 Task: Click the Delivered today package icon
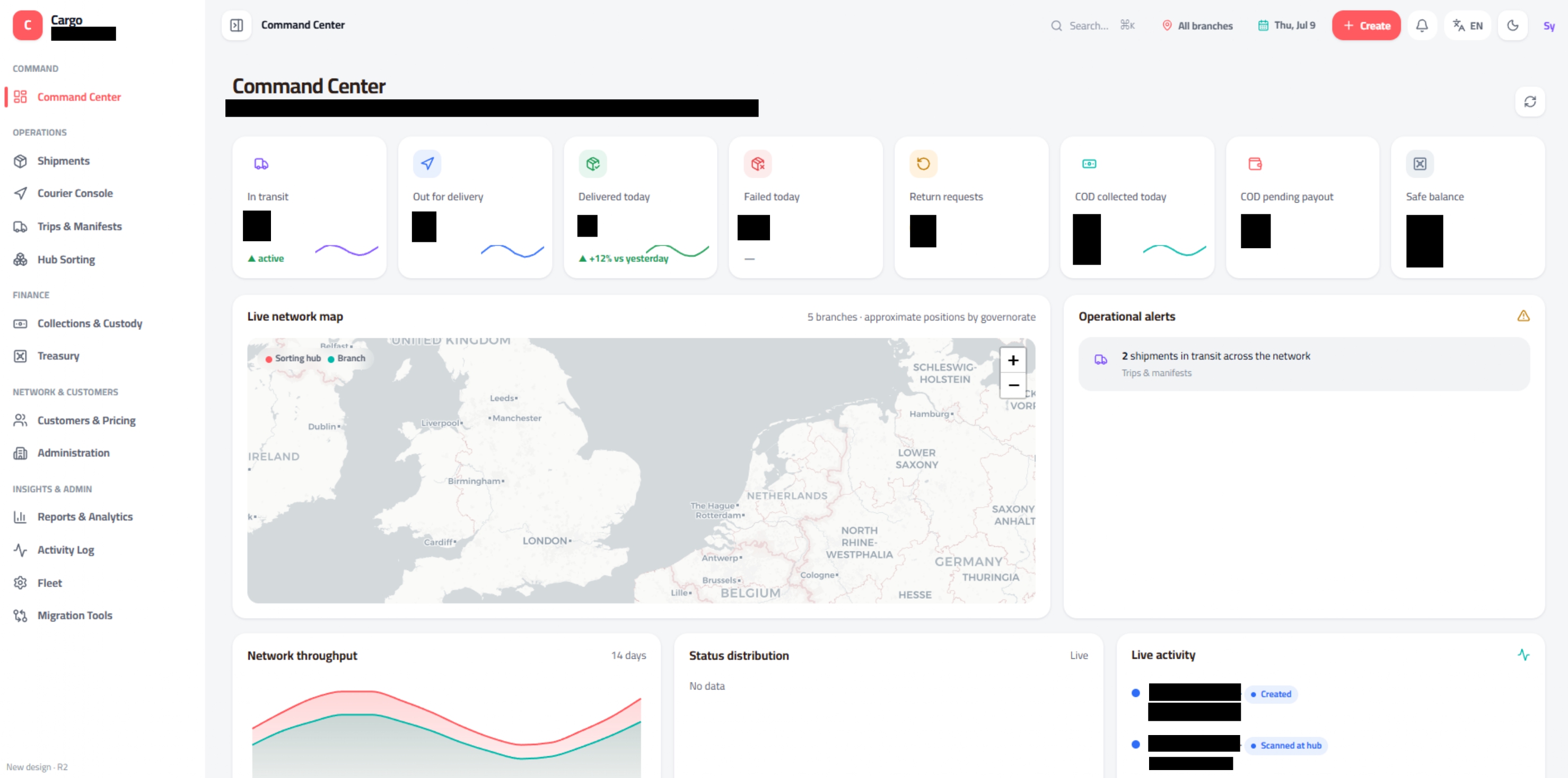(592, 164)
